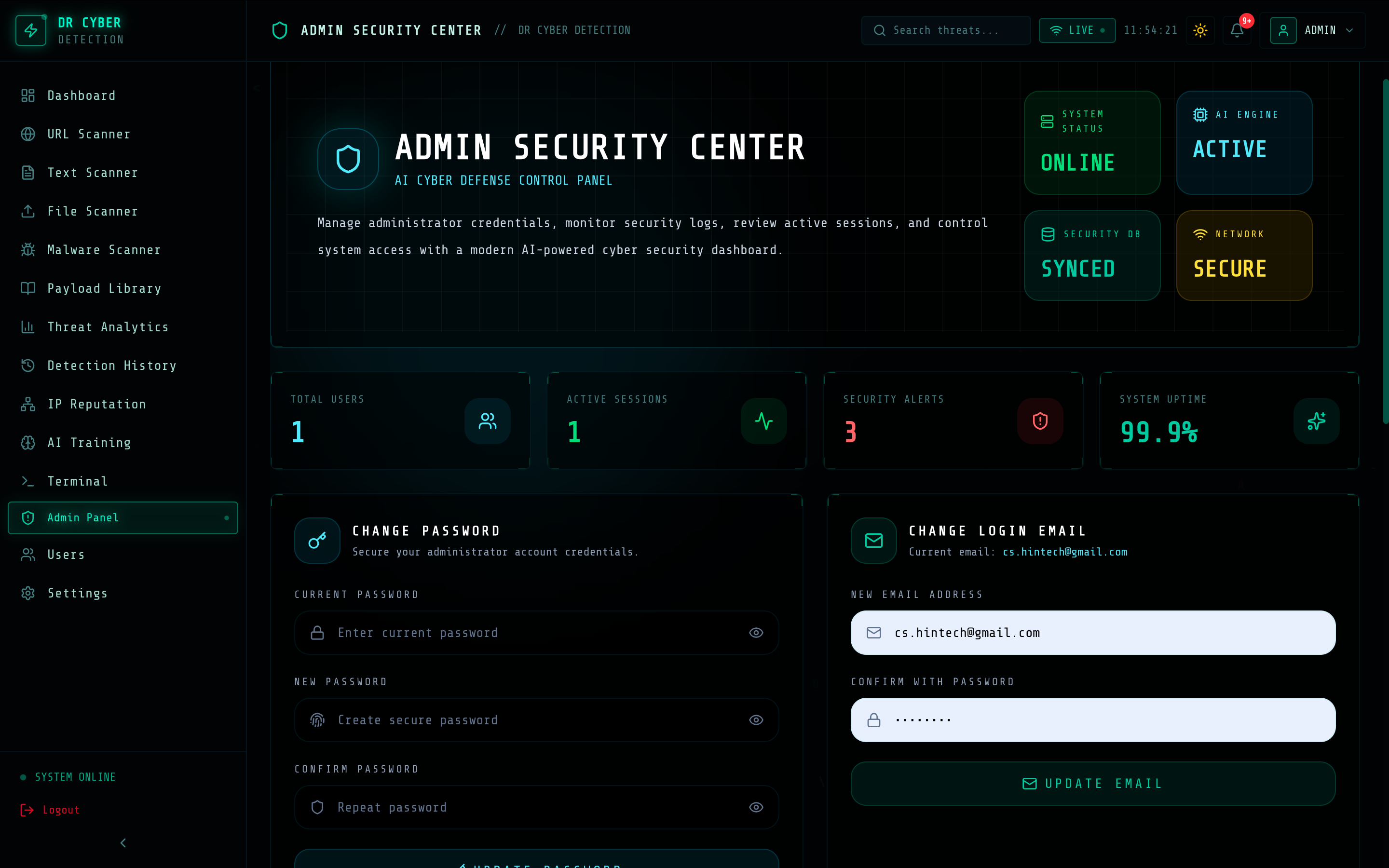Screen dimensions: 1389x868
Task: Click the Threat Analytics chart icon
Action: (27, 326)
